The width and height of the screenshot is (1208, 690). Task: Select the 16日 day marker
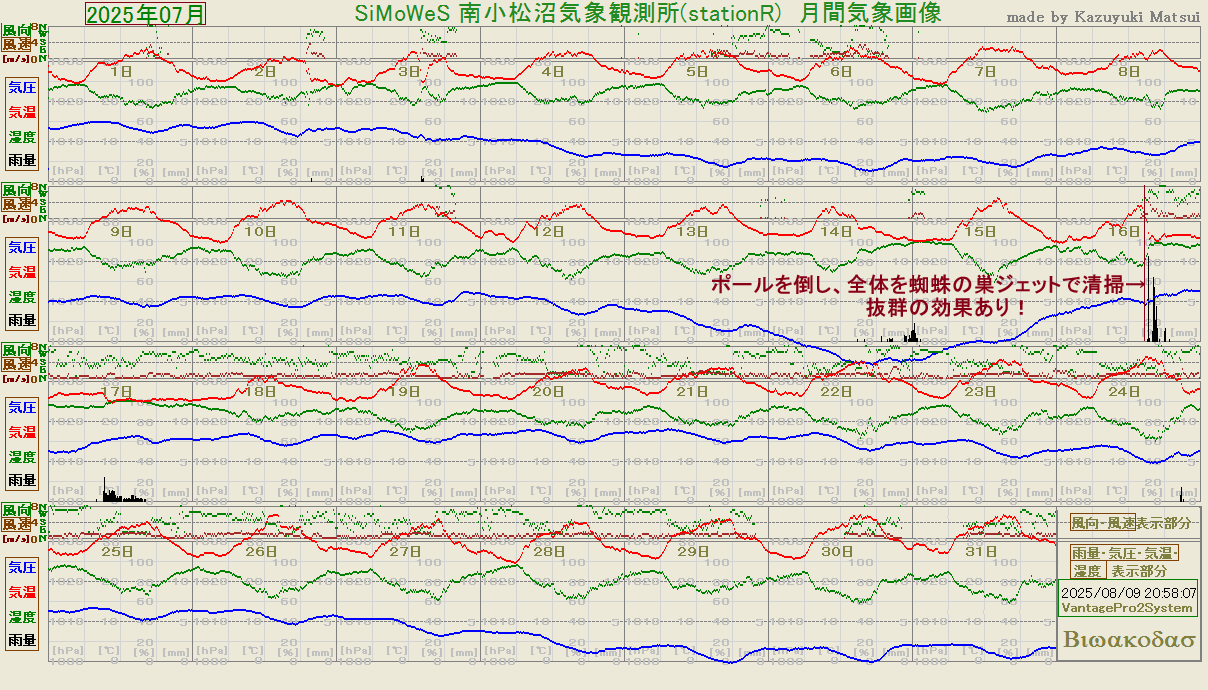[x=1125, y=231]
